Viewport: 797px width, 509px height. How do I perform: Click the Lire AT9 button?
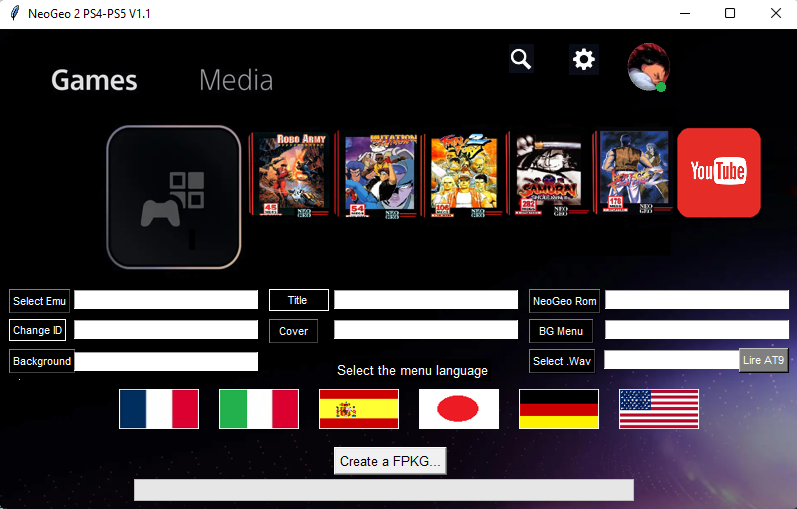coord(763,360)
